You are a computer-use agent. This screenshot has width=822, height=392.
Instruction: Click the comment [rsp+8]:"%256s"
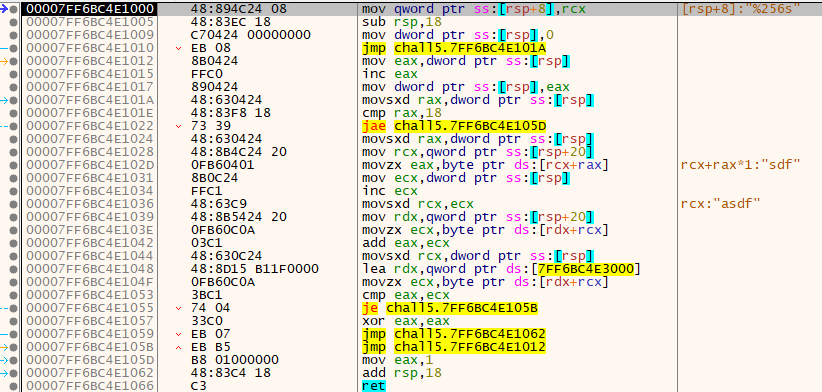[741, 9]
